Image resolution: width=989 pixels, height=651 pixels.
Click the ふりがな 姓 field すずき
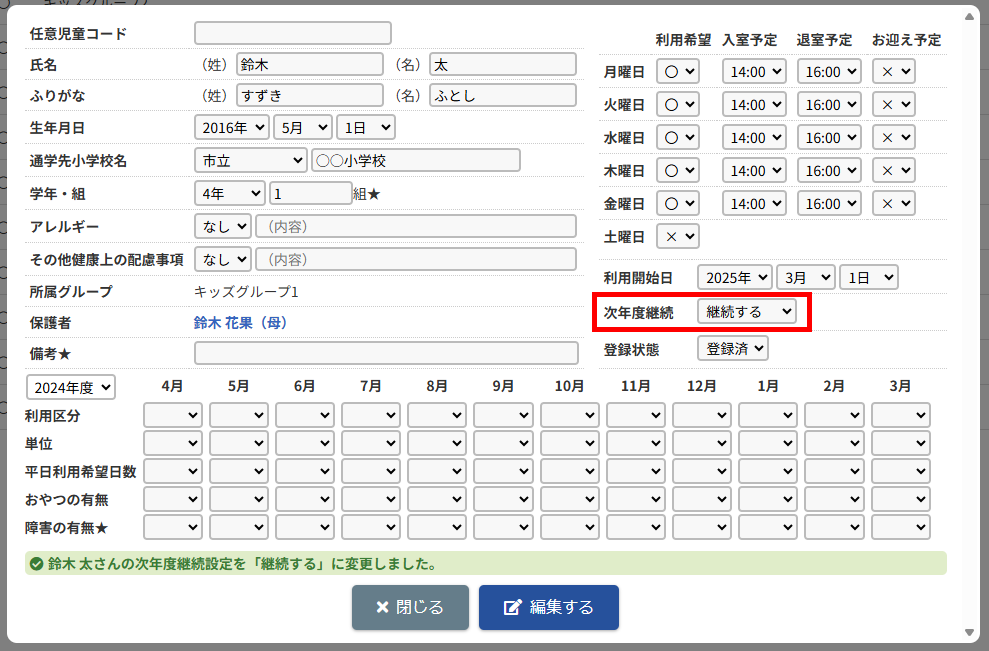pos(309,96)
